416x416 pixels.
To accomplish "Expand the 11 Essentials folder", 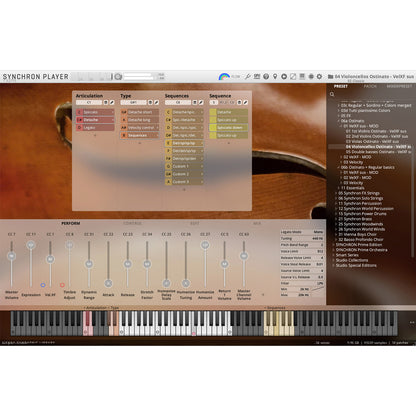I will tap(338, 188).
